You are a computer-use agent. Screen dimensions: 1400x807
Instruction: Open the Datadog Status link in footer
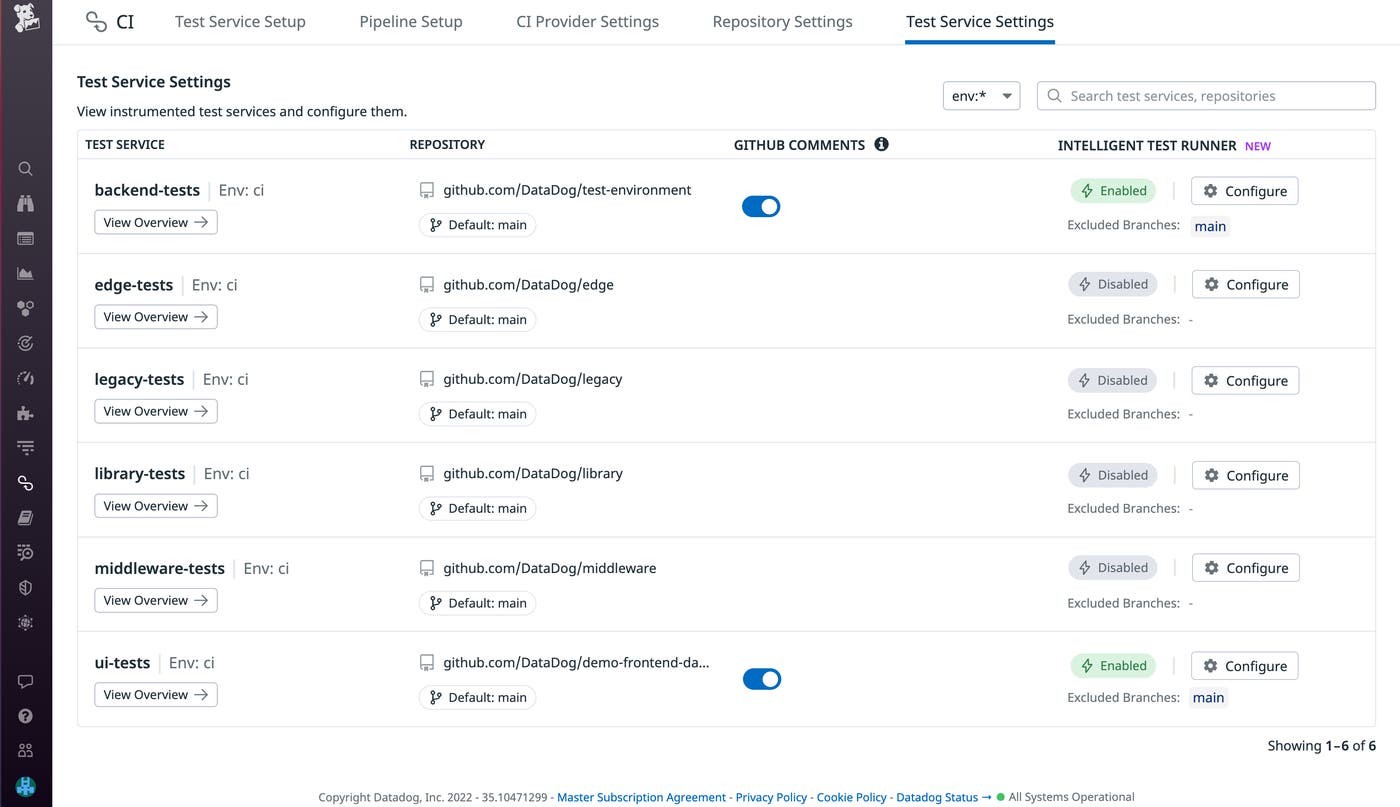pyautogui.click(x=937, y=797)
